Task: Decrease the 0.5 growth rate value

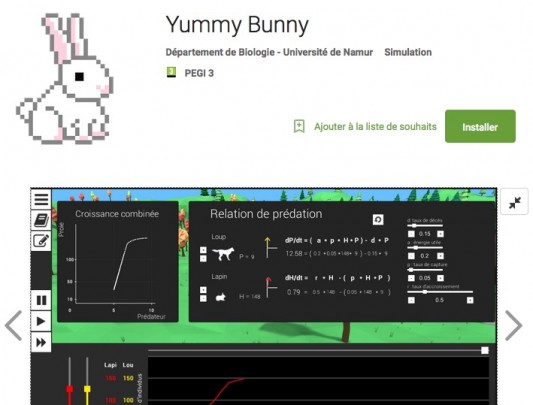Action: point(411,300)
